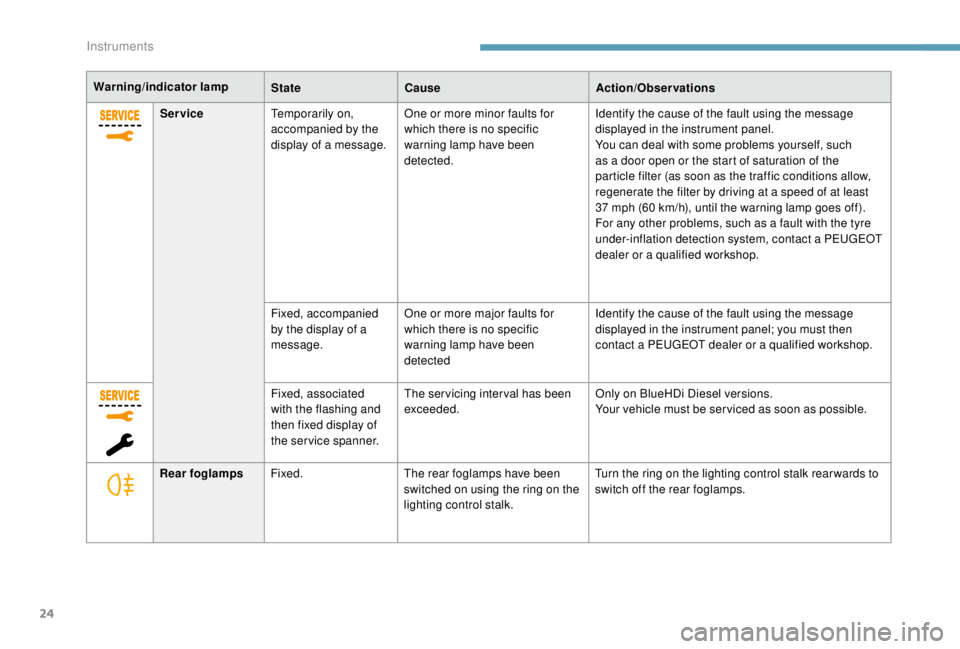Click the 'Instruments' section heading
The height and width of the screenshot is (649, 960).
click(x=120, y=47)
